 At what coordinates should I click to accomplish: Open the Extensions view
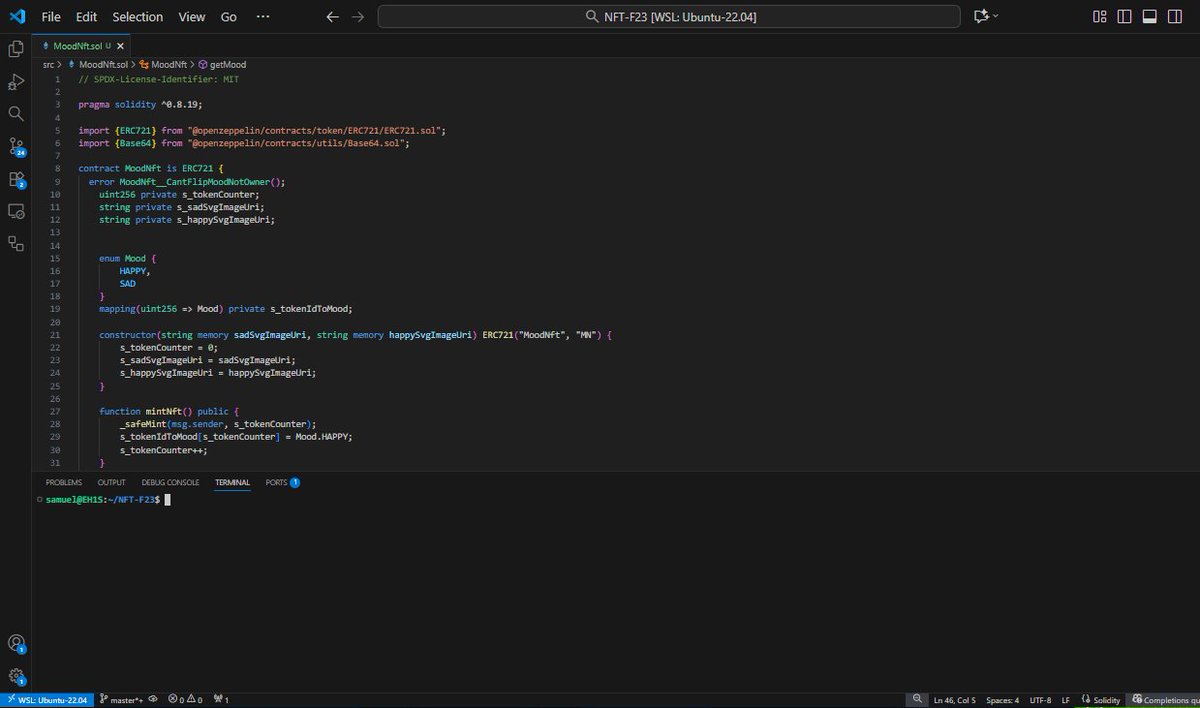[16, 179]
